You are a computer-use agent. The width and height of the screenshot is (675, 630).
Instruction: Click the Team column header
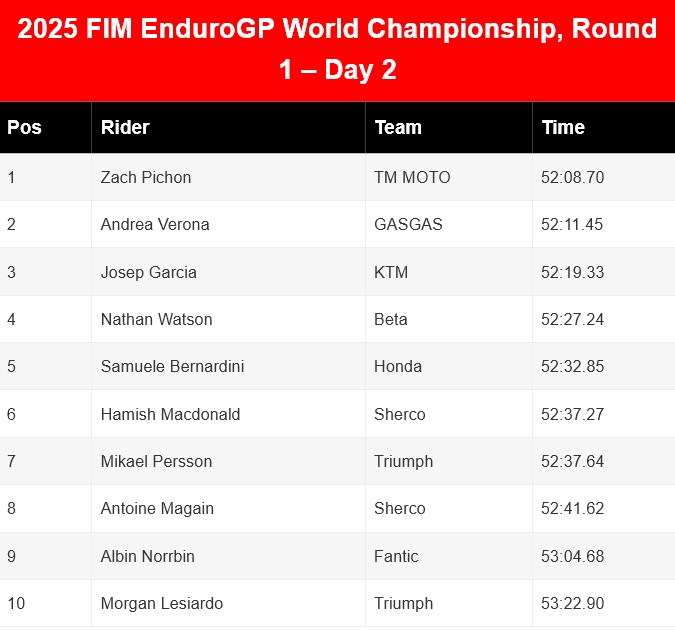(398, 127)
